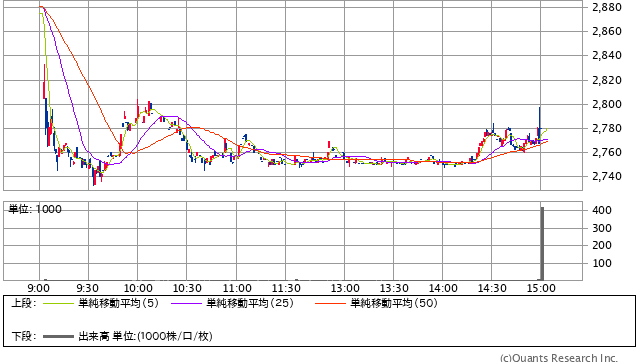The image size is (638, 362).
Task: Click the (c)Quants Research Inc. credit
Action: tap(559, 358)
